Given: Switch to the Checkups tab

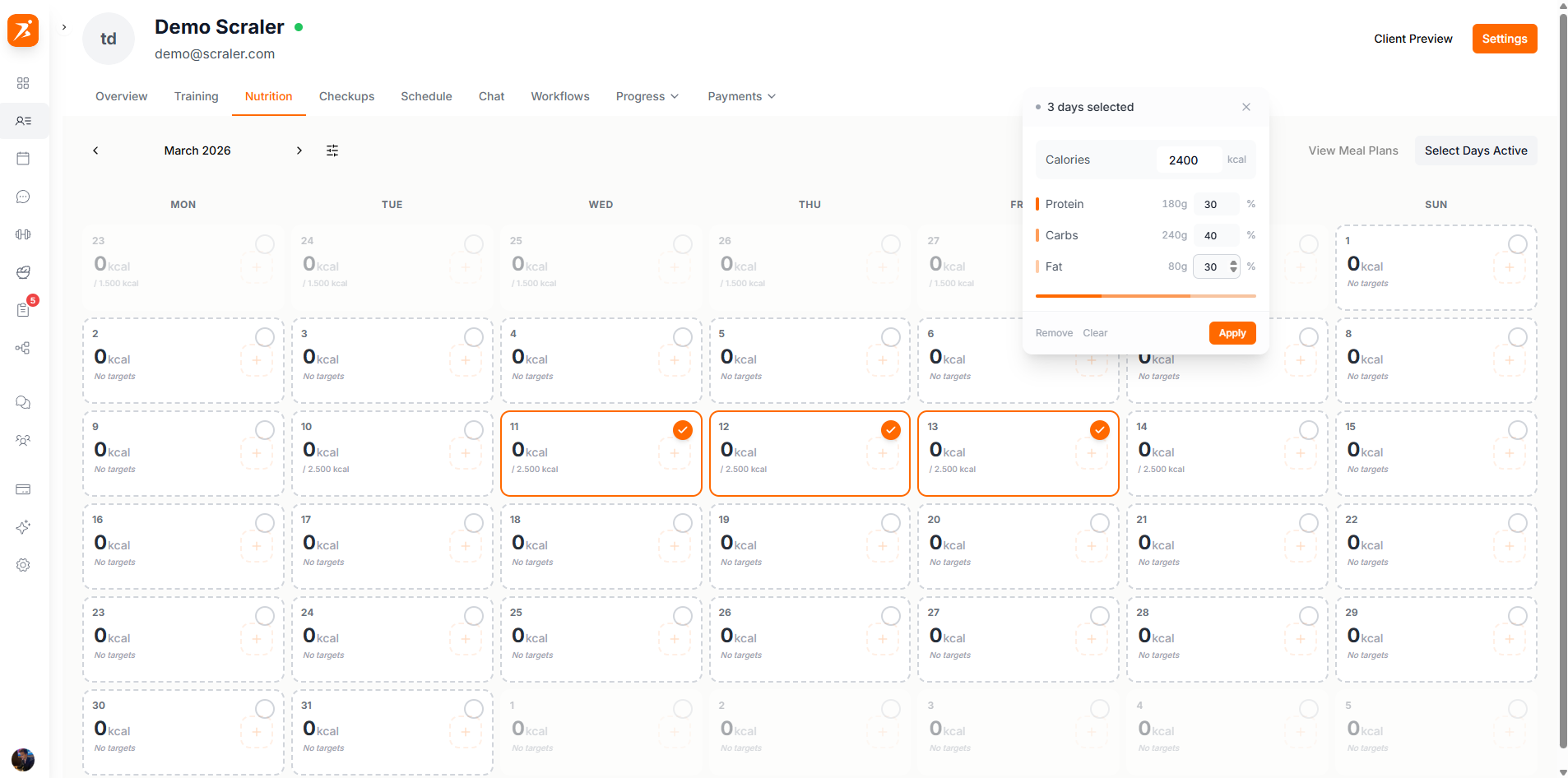Looking at the screenshot, I should pyautogui.click(x=346, y=96).
